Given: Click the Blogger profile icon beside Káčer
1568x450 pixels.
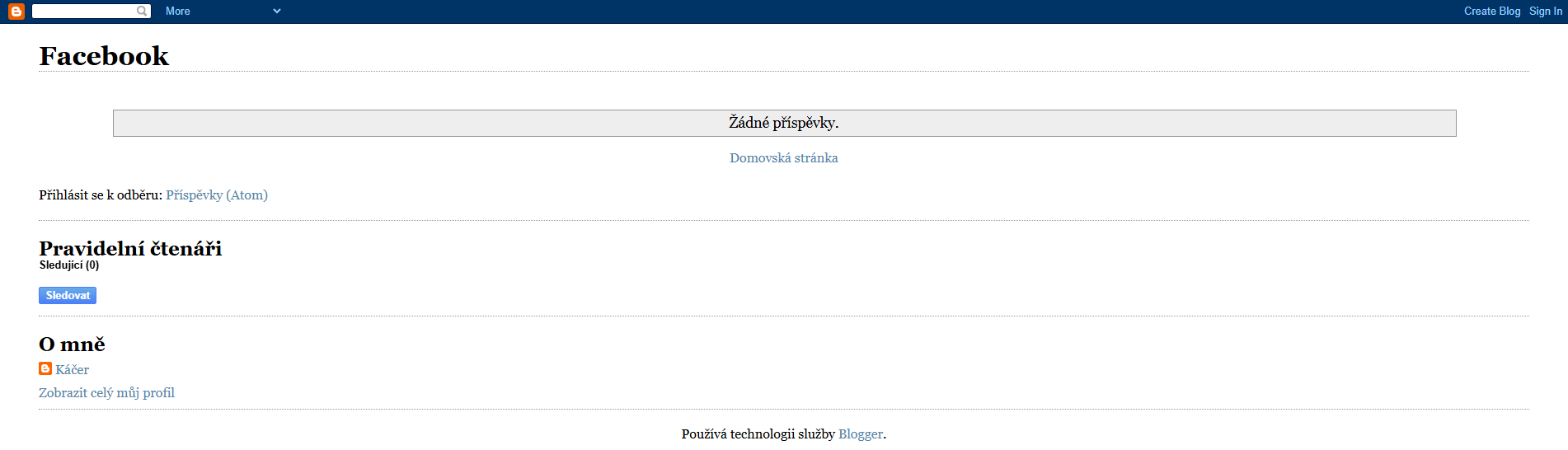Looking at the screenshot, I should pos(45,368).
